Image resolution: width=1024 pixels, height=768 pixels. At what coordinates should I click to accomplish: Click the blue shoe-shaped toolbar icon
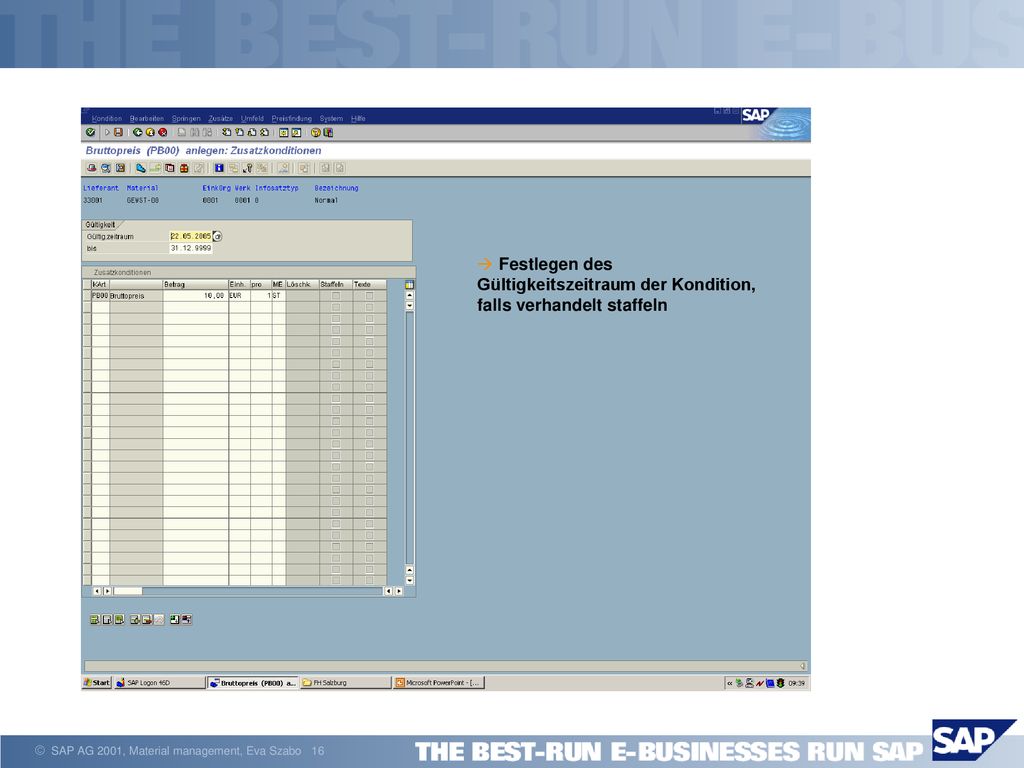coord(140,168)
